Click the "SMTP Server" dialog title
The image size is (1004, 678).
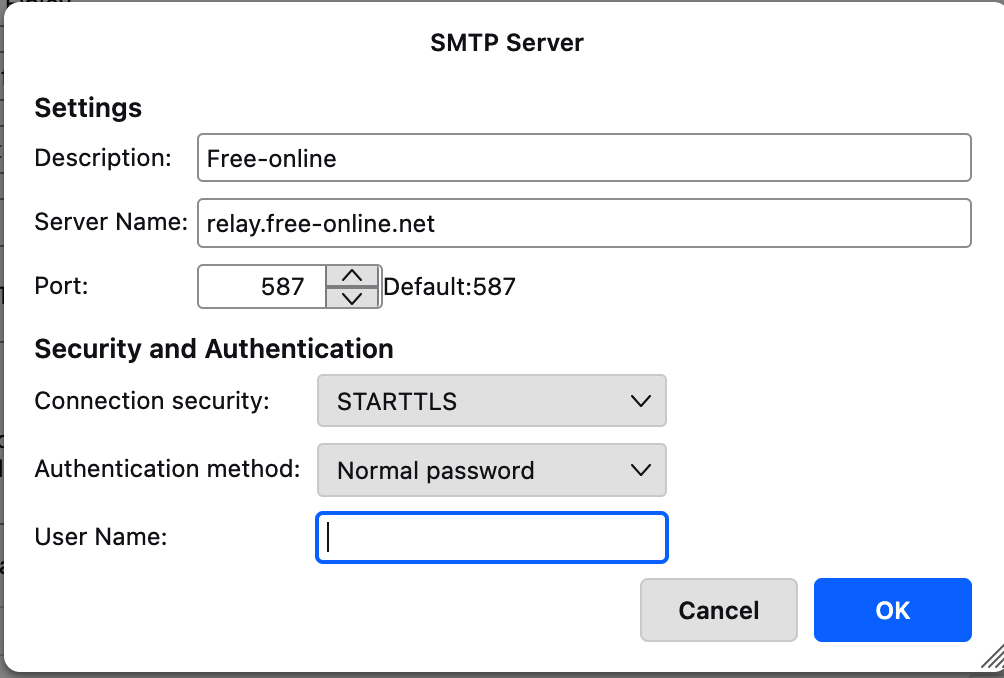[507, 43]
